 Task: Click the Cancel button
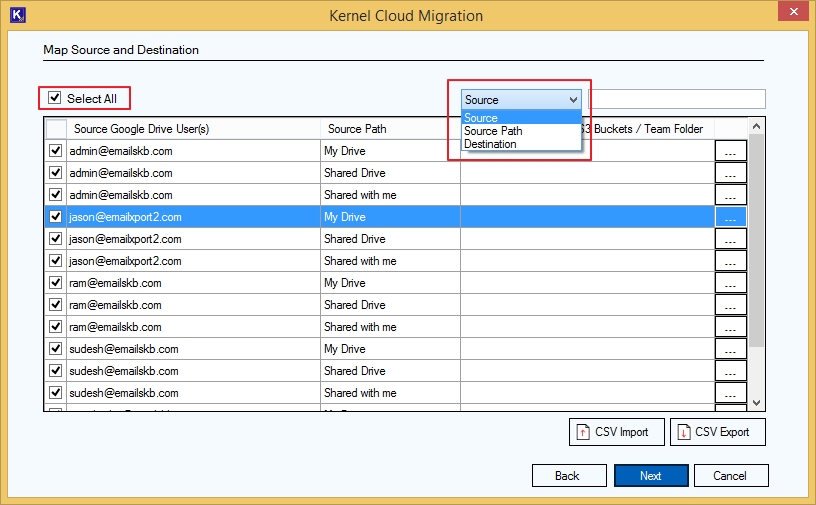731,475
